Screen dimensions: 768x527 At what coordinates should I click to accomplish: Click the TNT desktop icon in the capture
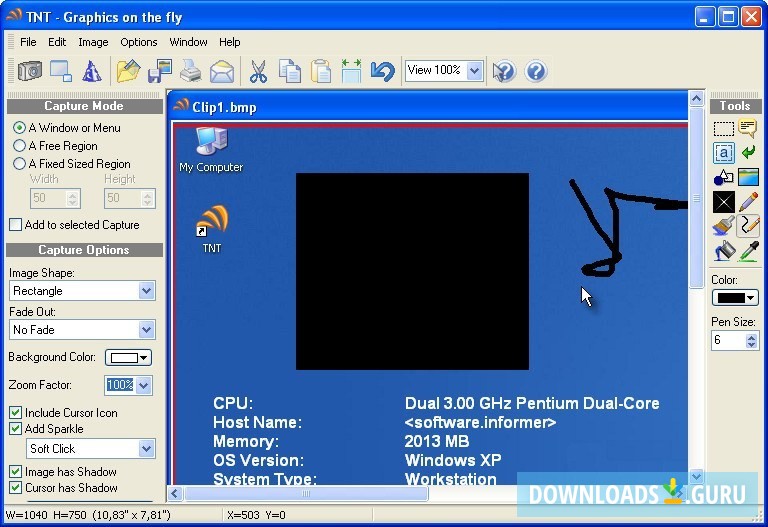tap(212, 229)
